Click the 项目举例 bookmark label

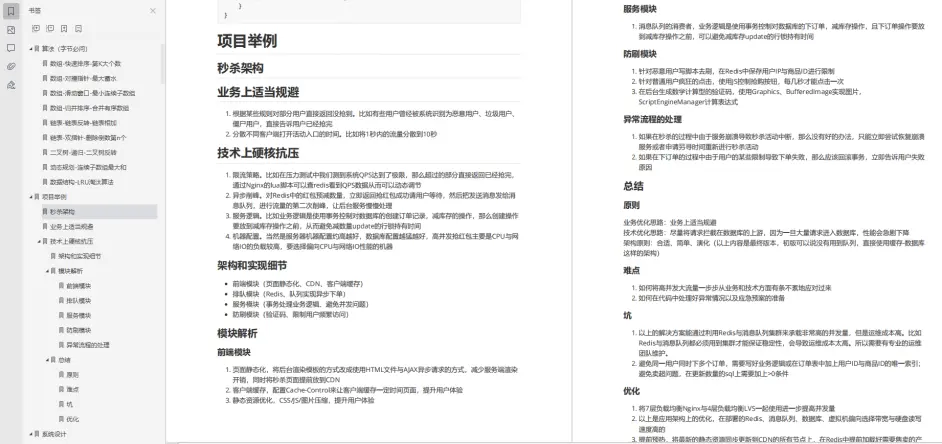click(54, 197)
